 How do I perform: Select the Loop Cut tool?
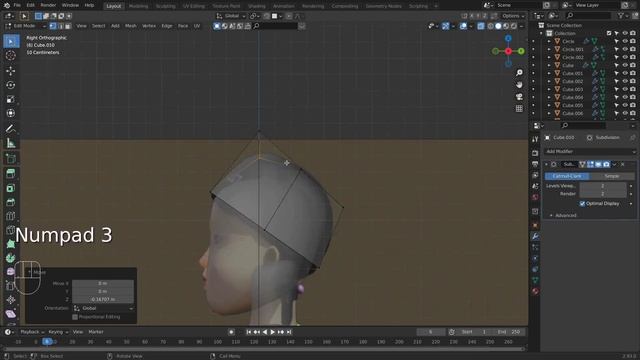[11, 216]
